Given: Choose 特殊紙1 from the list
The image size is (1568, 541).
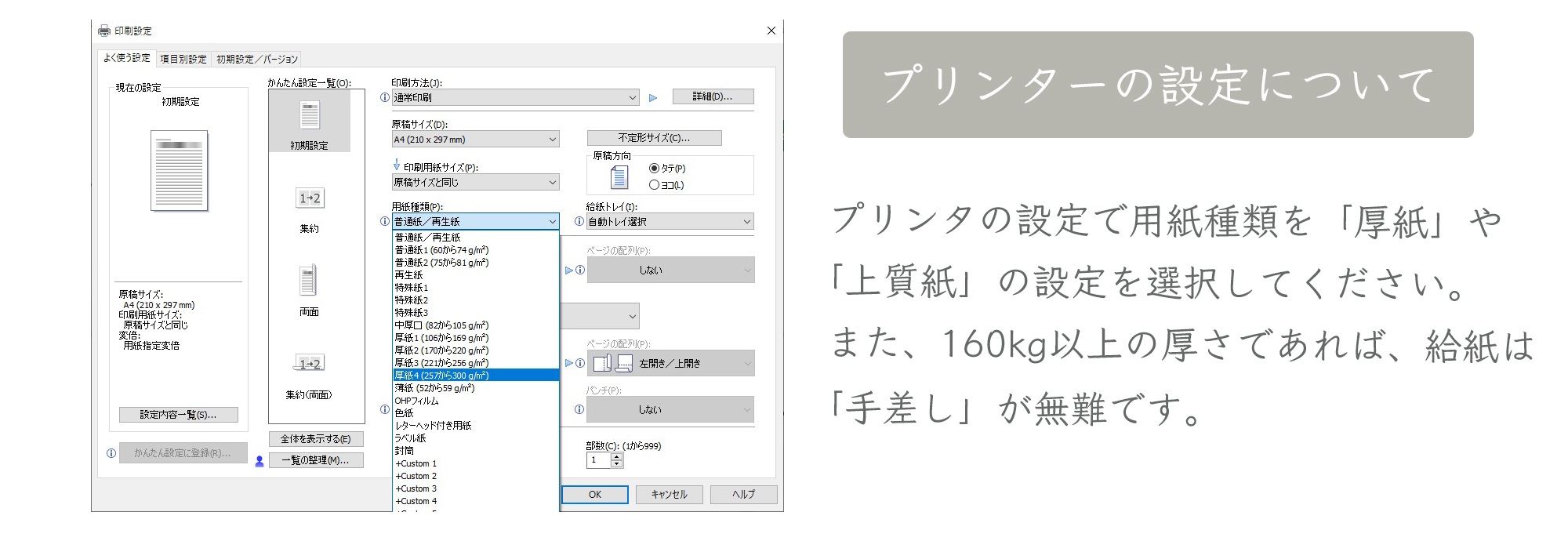Looking at the screenshot, I should [x=476, y=288].
